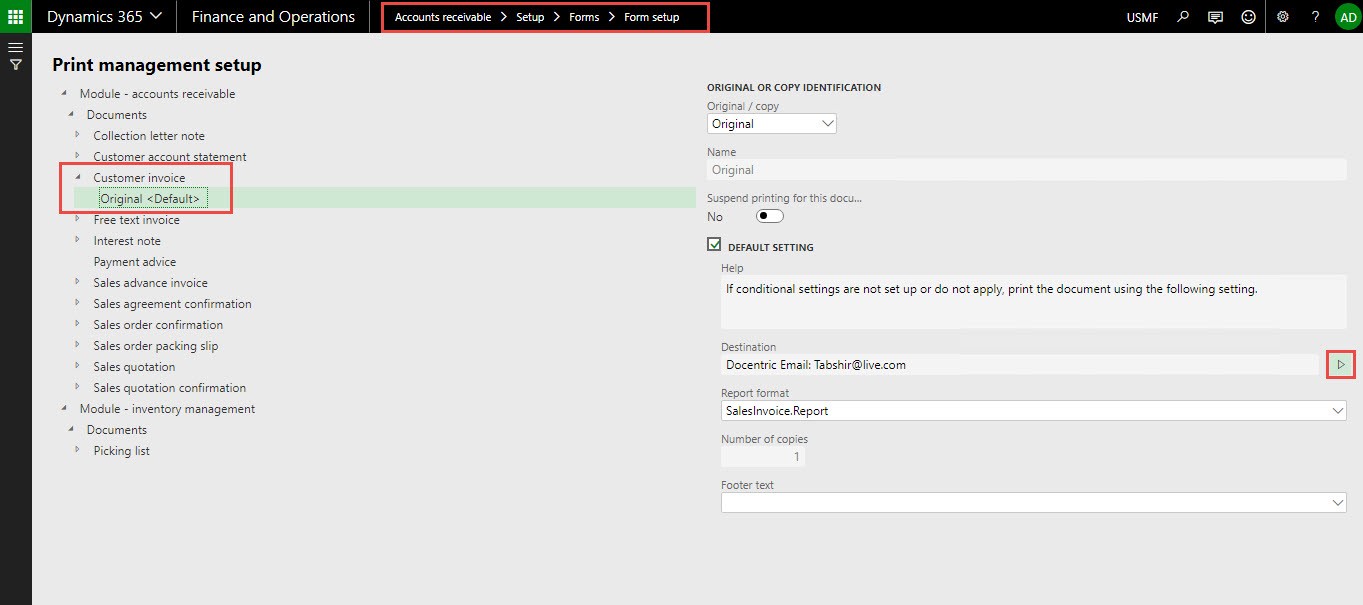This screenshot has height=605, width=1363.
Task: Click the Help description text box
Action: [x=1034, y=303]
